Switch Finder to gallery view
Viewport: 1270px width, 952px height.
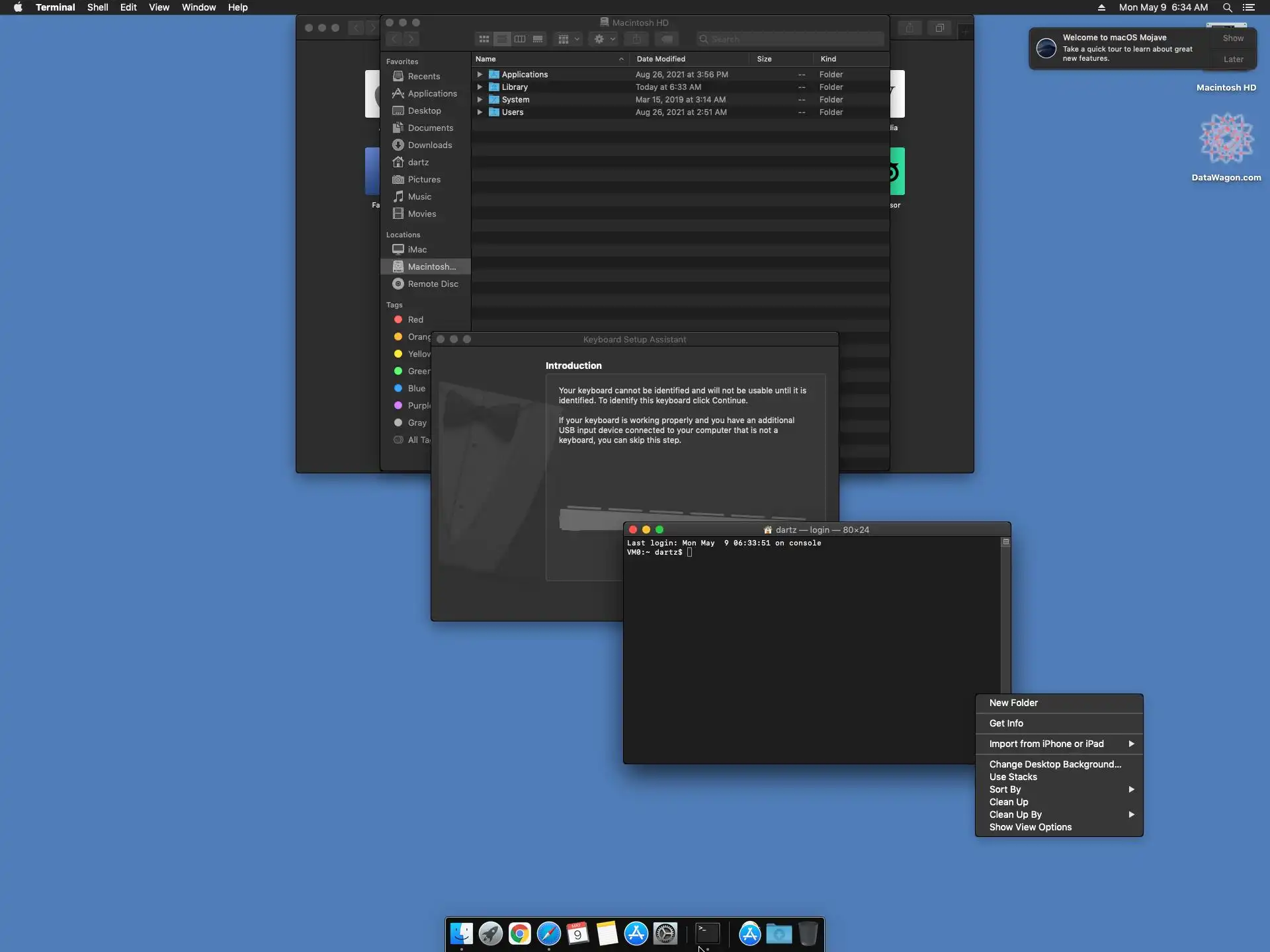click(x=538, y=39)
